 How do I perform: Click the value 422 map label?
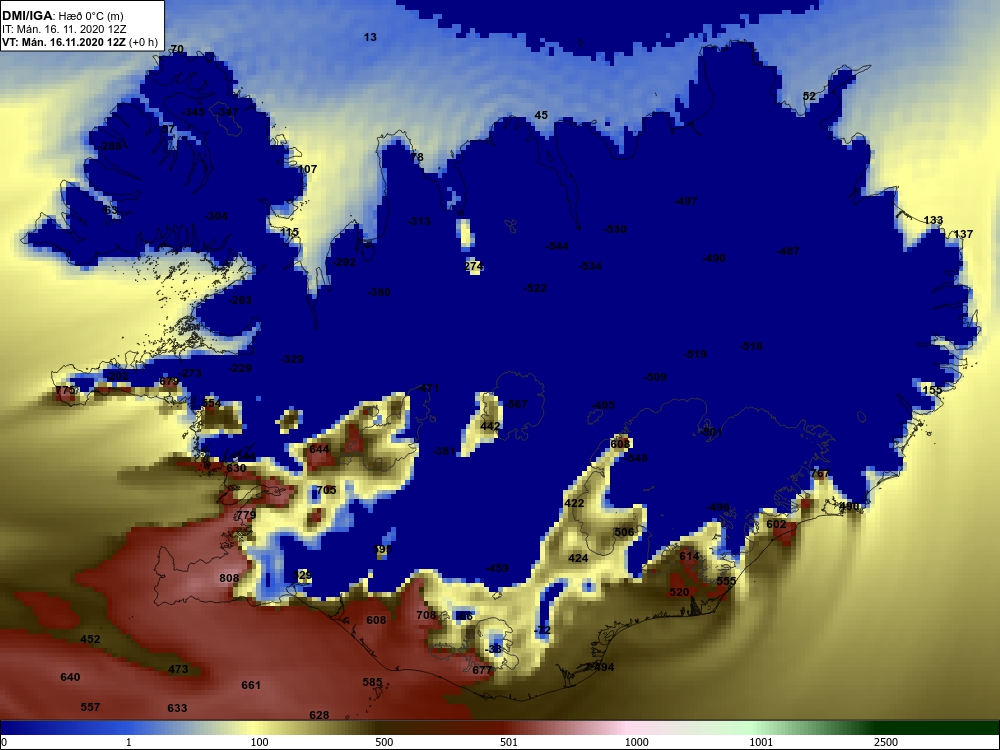[x=574, y=503]
